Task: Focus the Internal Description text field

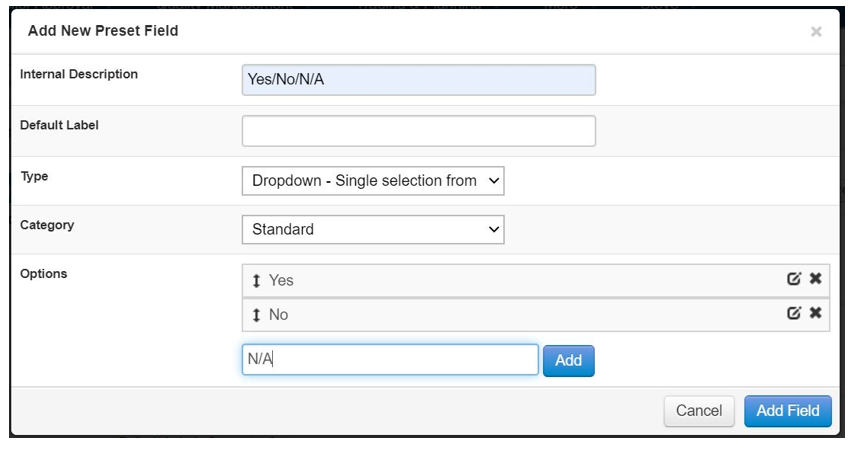Action: [418, 80]
